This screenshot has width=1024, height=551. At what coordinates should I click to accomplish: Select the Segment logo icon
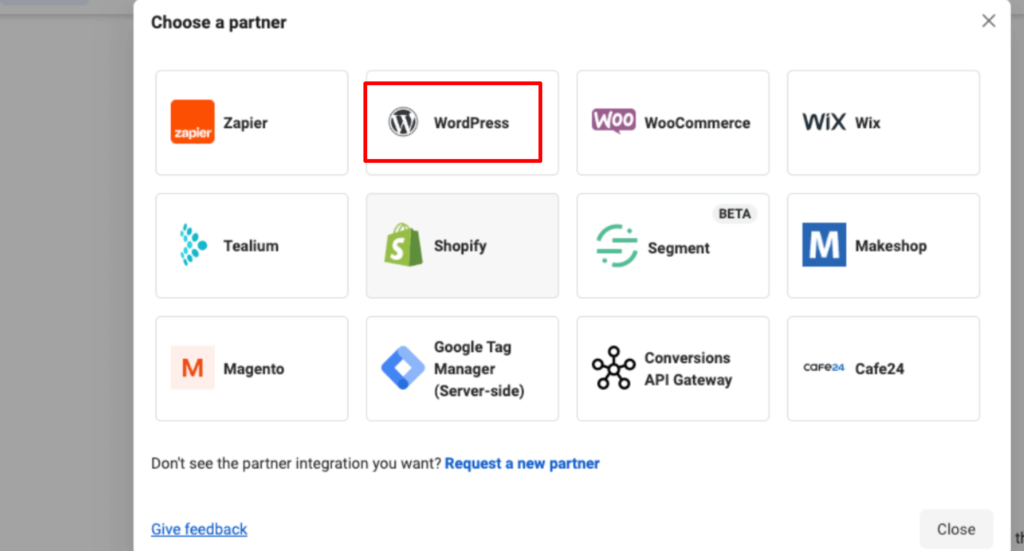click(616, 246)
